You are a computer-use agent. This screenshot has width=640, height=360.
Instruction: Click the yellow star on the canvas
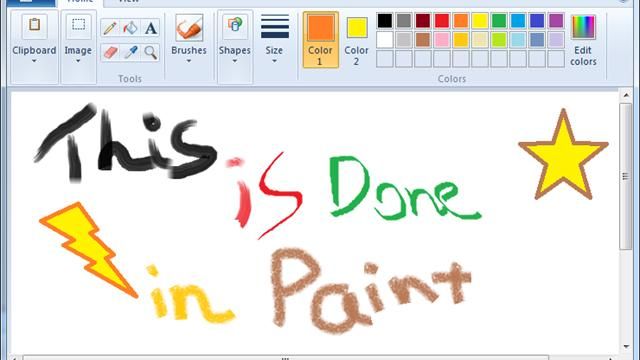pos(563,155)
